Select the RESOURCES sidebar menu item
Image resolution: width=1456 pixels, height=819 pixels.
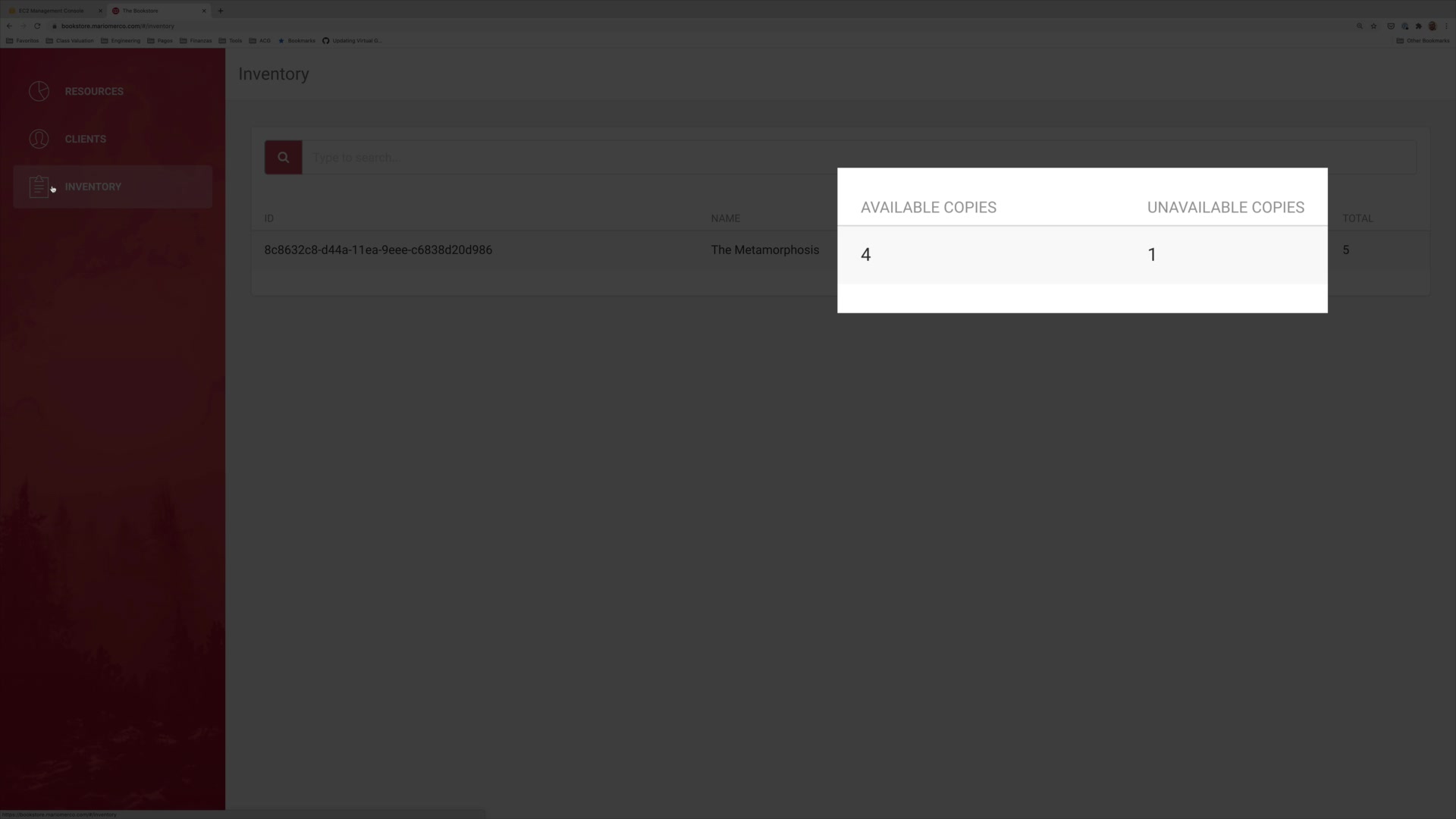(94, 91)
